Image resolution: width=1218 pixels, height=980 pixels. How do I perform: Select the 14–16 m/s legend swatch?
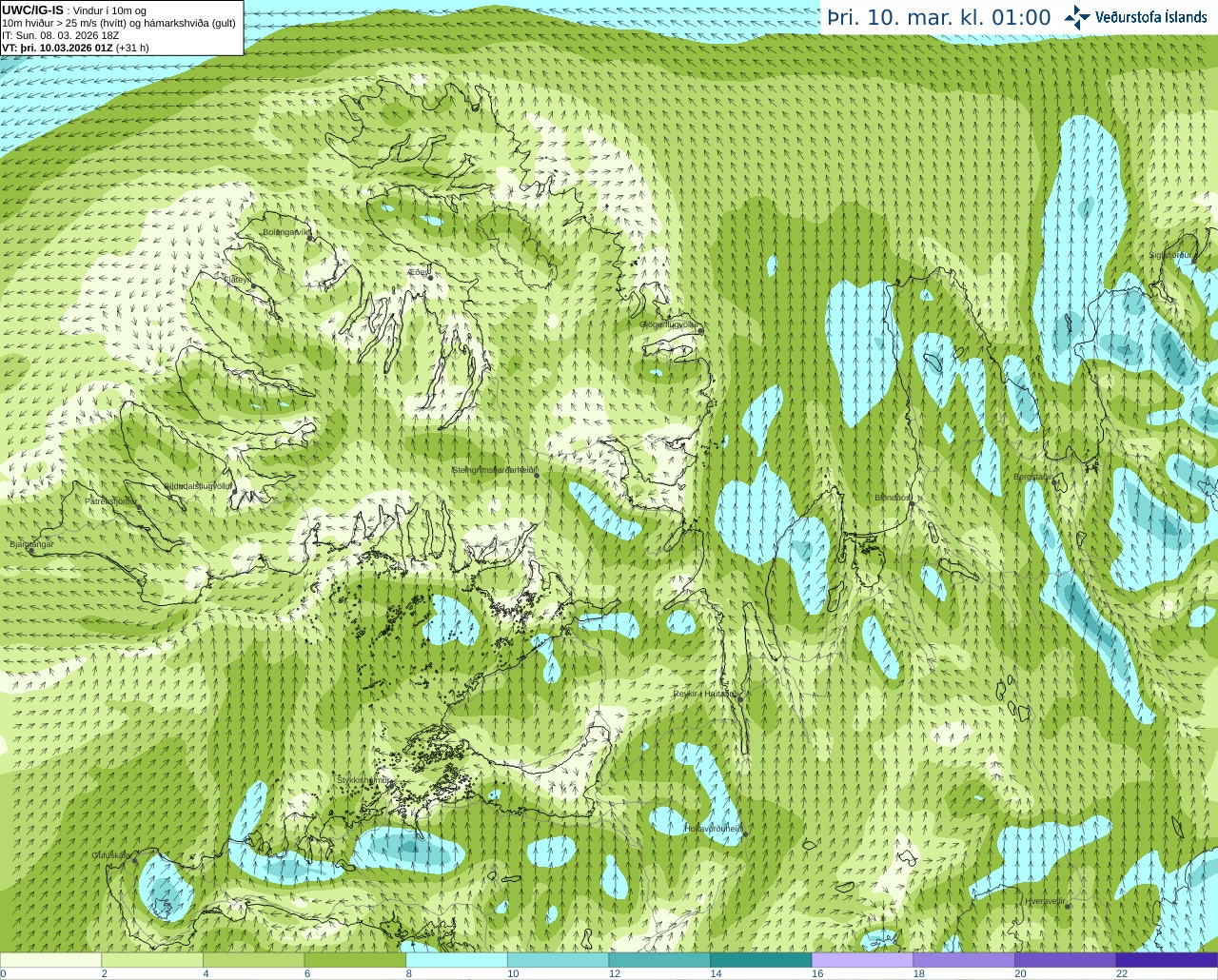pos(761,959)
